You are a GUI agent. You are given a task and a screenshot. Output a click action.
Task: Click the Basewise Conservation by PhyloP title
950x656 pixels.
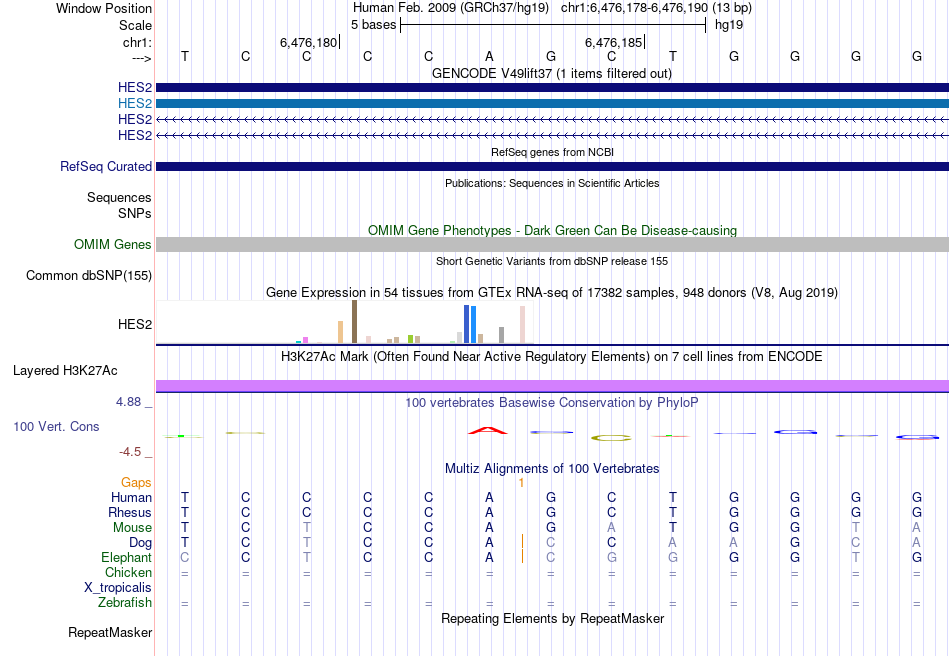[x=552, y=402]
